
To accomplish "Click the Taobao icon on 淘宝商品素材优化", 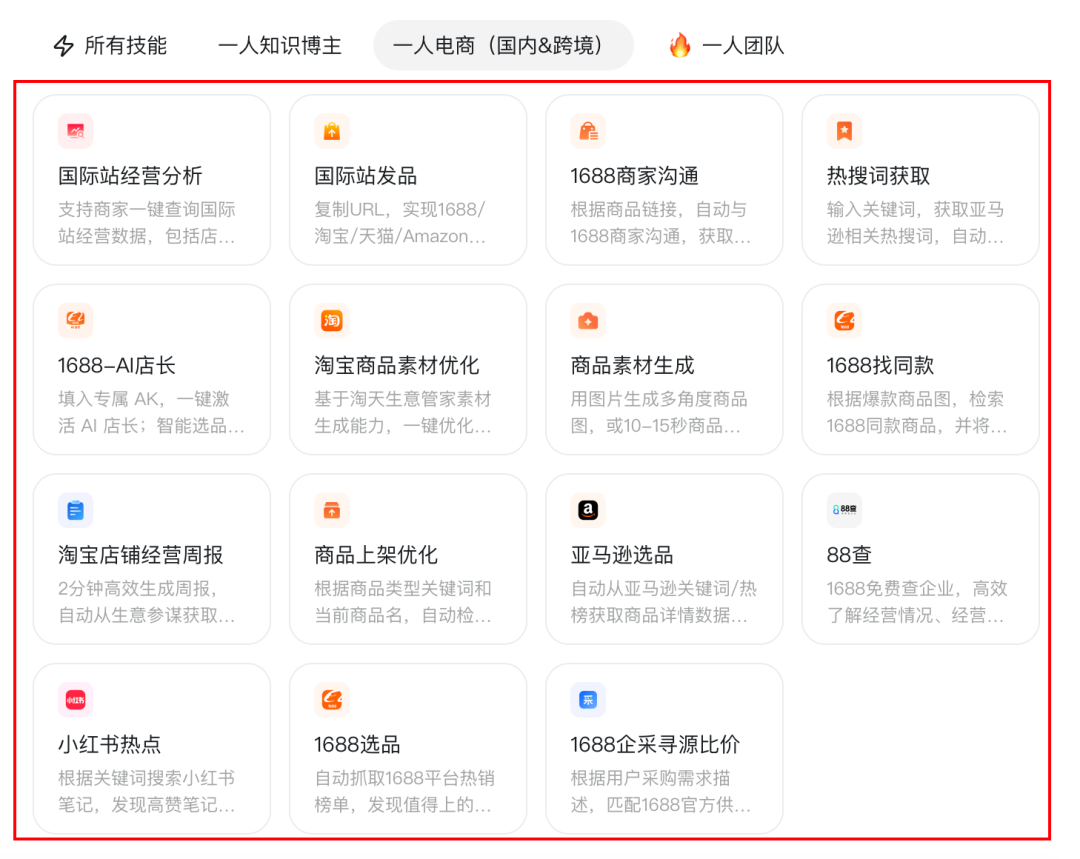I will (331, 320).
